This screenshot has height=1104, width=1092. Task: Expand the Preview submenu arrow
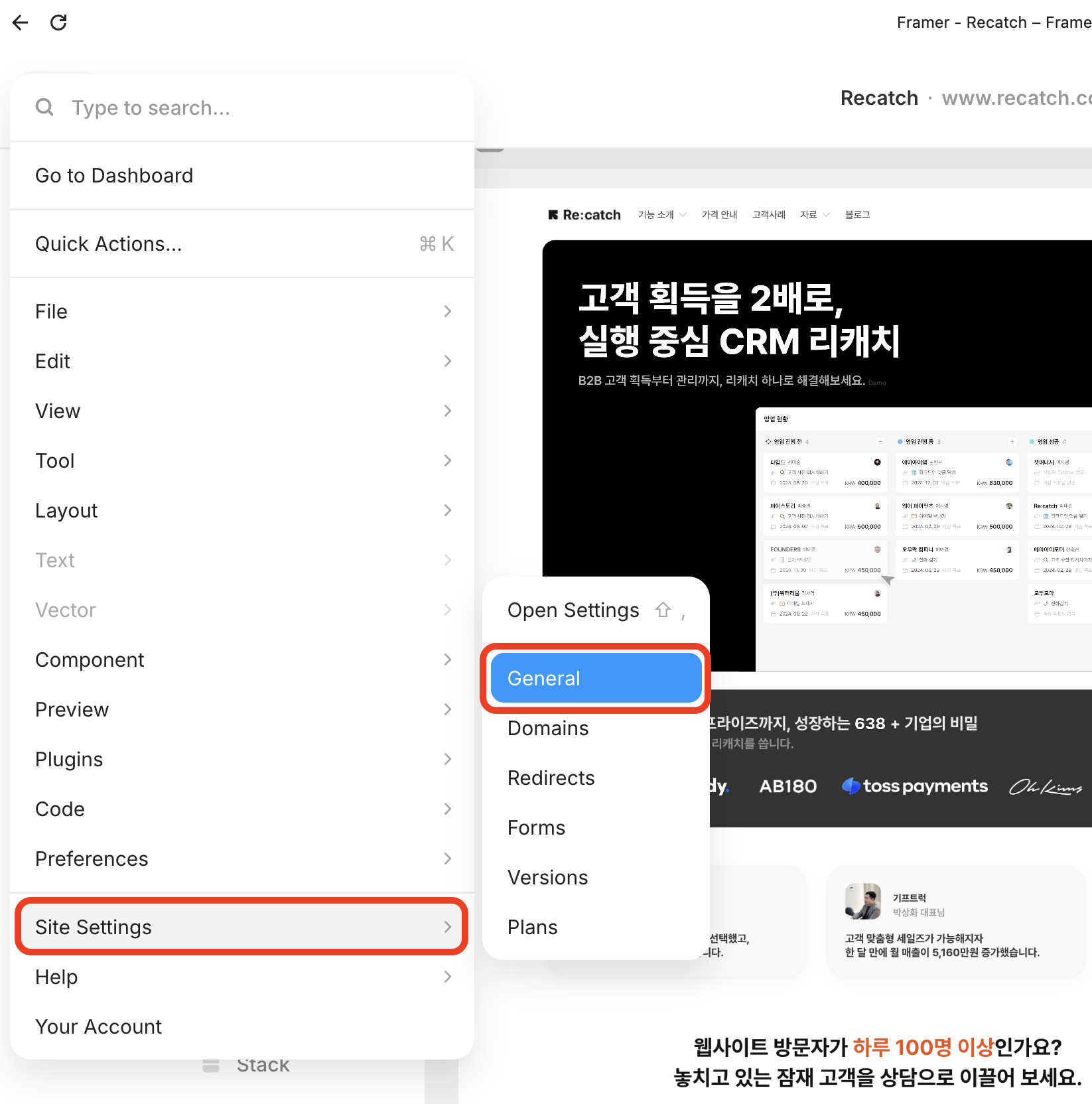click(x=448, y=709)
